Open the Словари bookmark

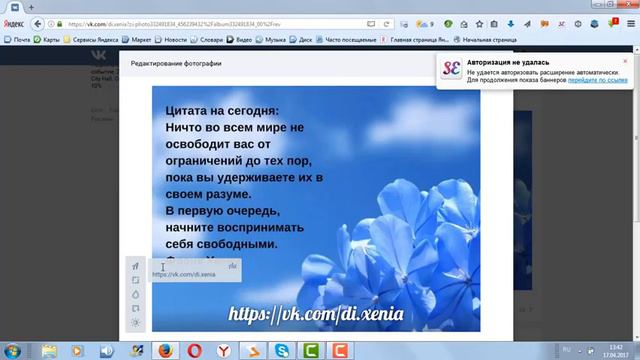point(207,40)
